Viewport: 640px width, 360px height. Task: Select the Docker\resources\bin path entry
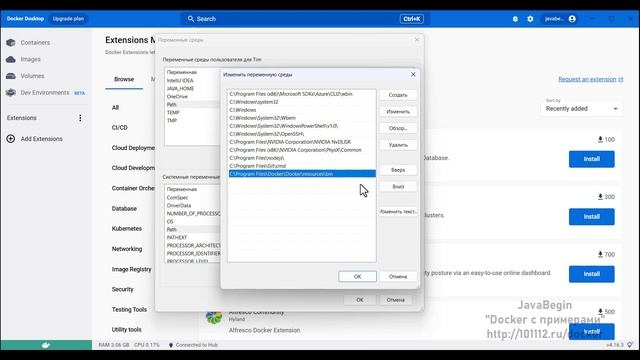pyautogui.click(x=302, y=174)
